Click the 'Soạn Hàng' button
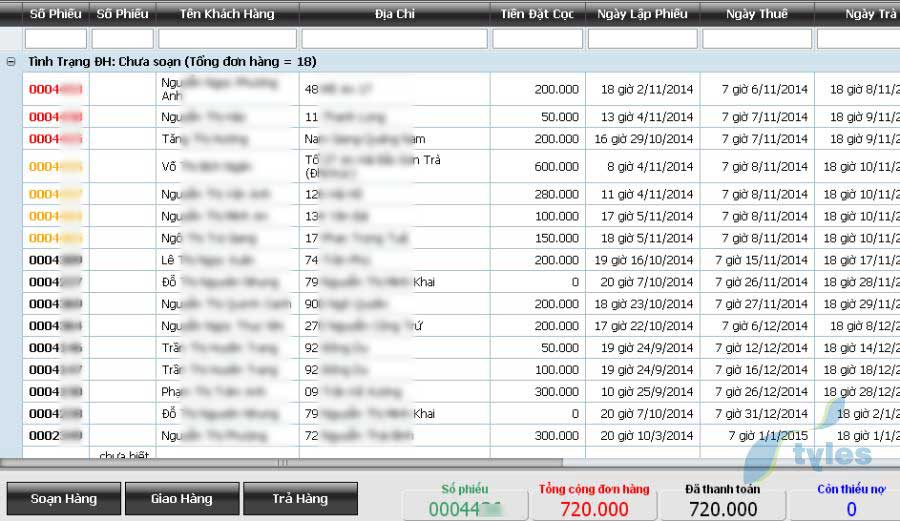This screenshot has height=521, width=900. pos(63,499)
